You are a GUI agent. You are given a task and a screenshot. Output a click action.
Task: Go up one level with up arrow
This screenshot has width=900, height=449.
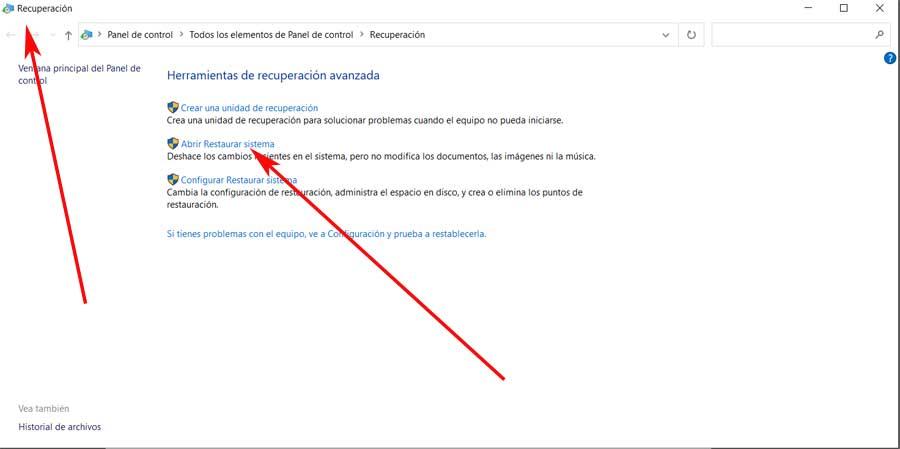68,35
